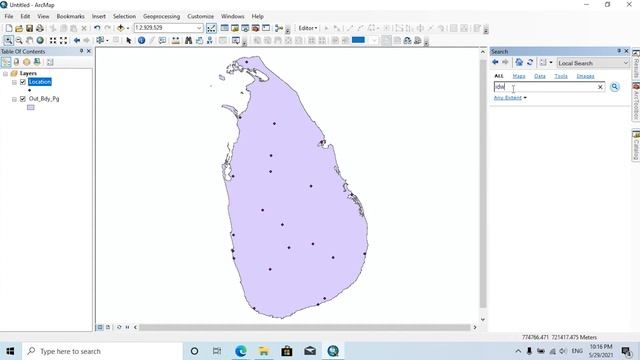Filter search results by Images

[x=585, y=76]
